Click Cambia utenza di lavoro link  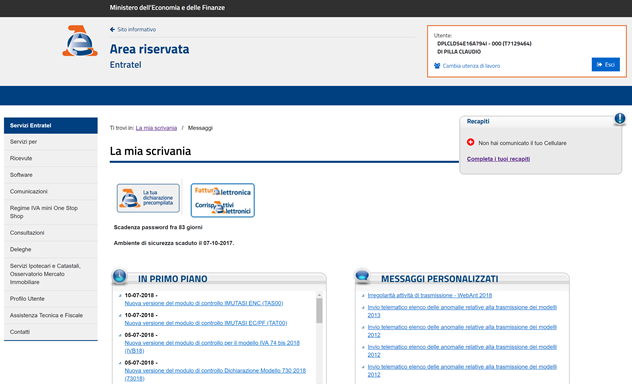tap(471, 66)
